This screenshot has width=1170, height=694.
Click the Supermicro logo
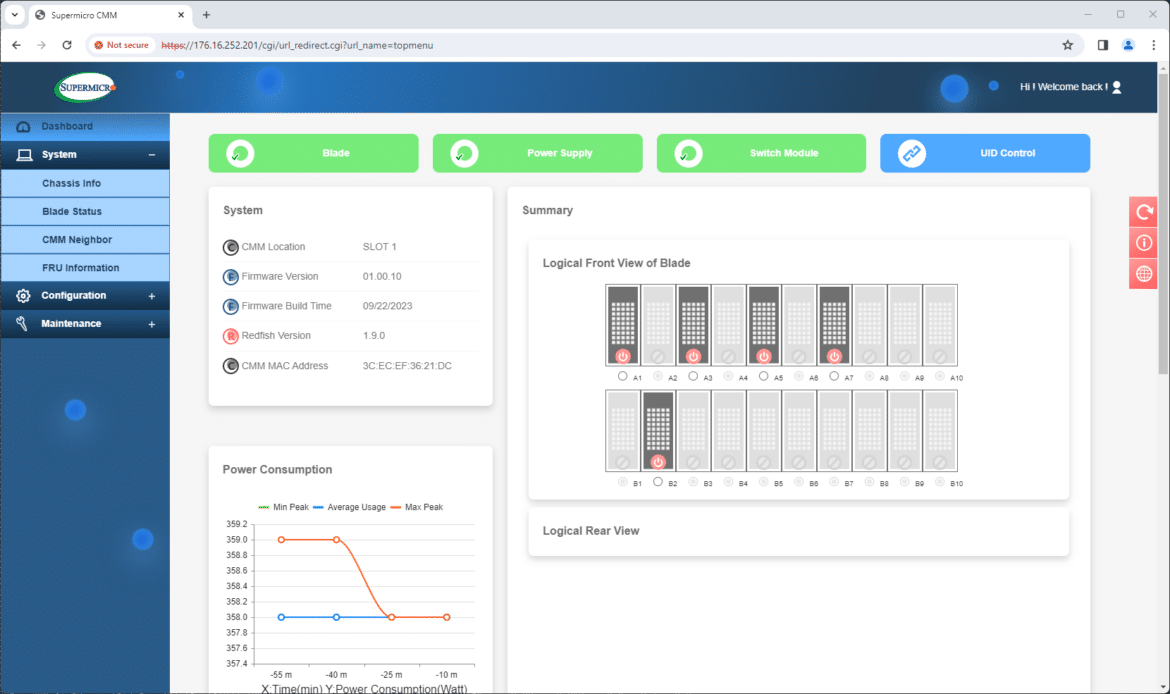click(85, 87)
